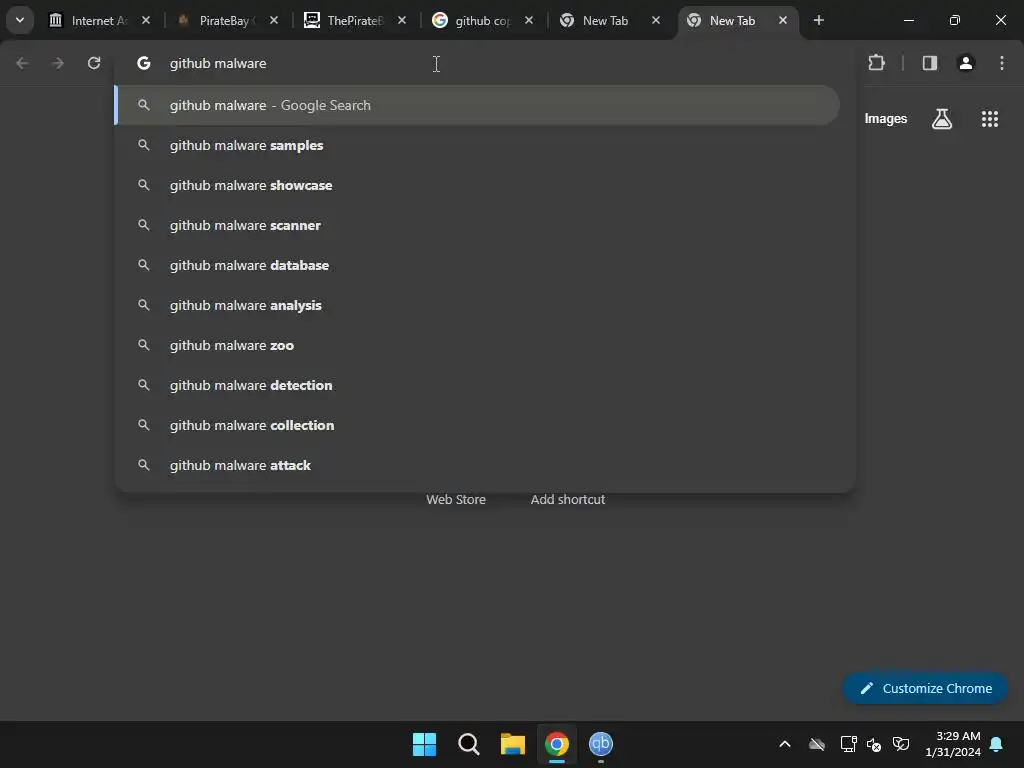This screenshot has width=1024, height=768.
Task: Select 'github malware collection' suggestion
Action: click(x=477, y=425)
